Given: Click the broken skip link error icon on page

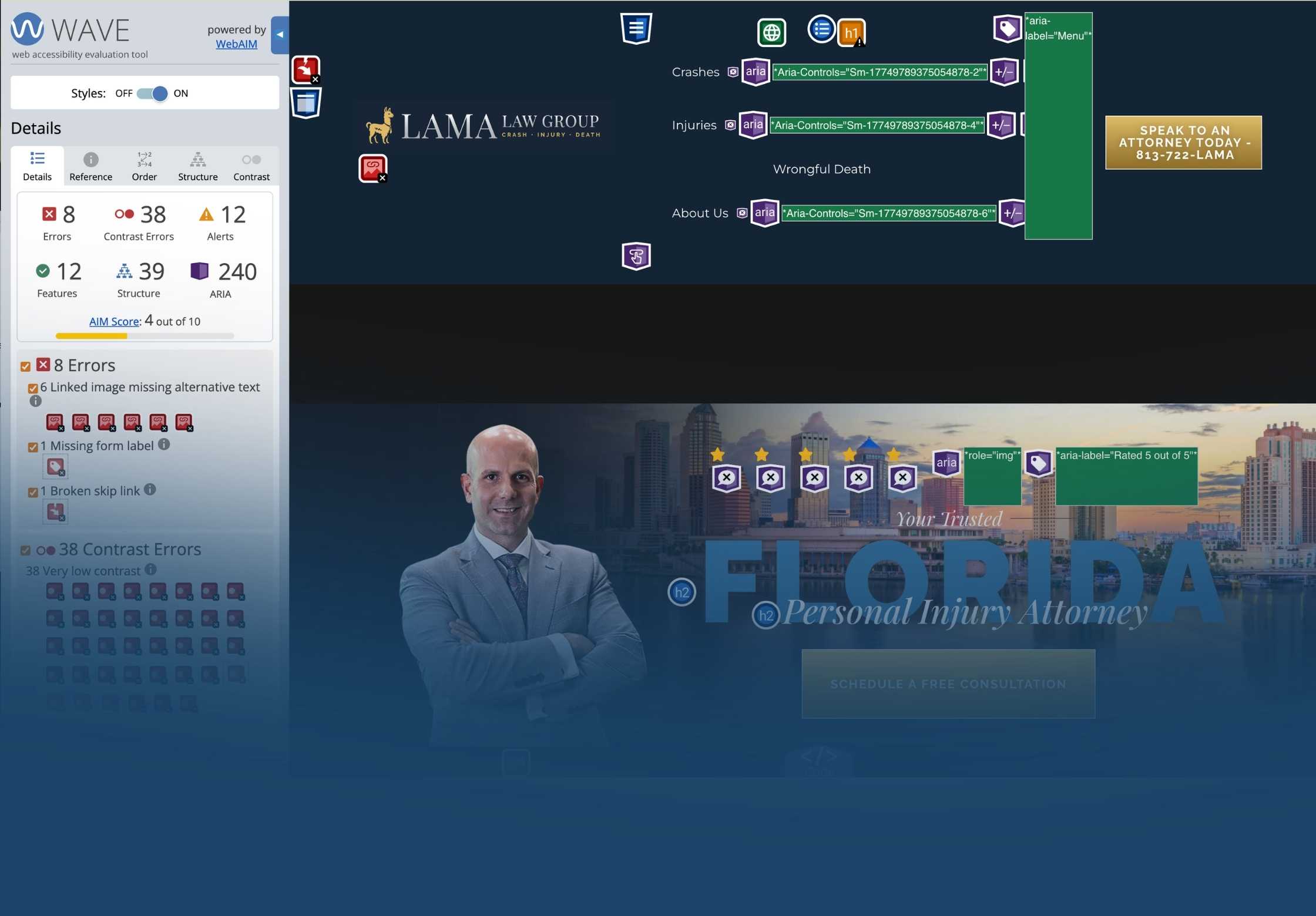Looking at the screenshot, I should 305,70.
